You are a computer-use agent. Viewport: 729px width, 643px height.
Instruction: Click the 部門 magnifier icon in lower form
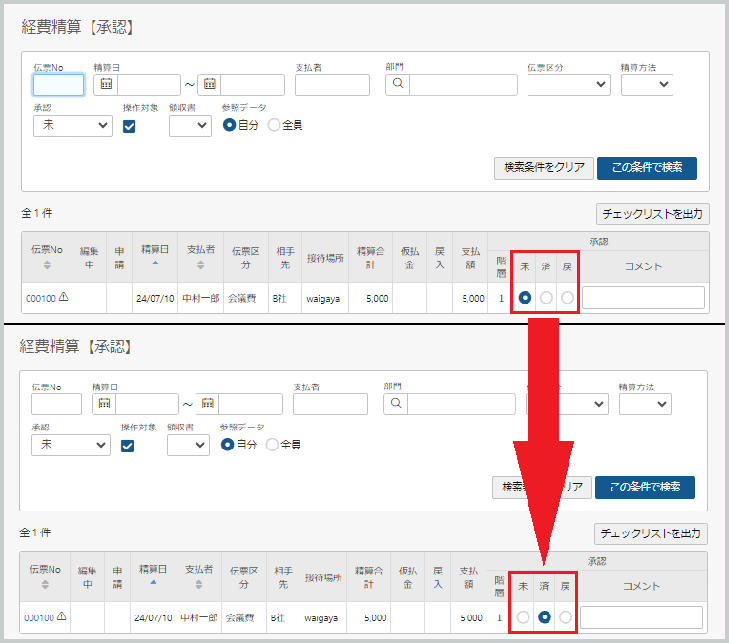[x=396, y=403]
